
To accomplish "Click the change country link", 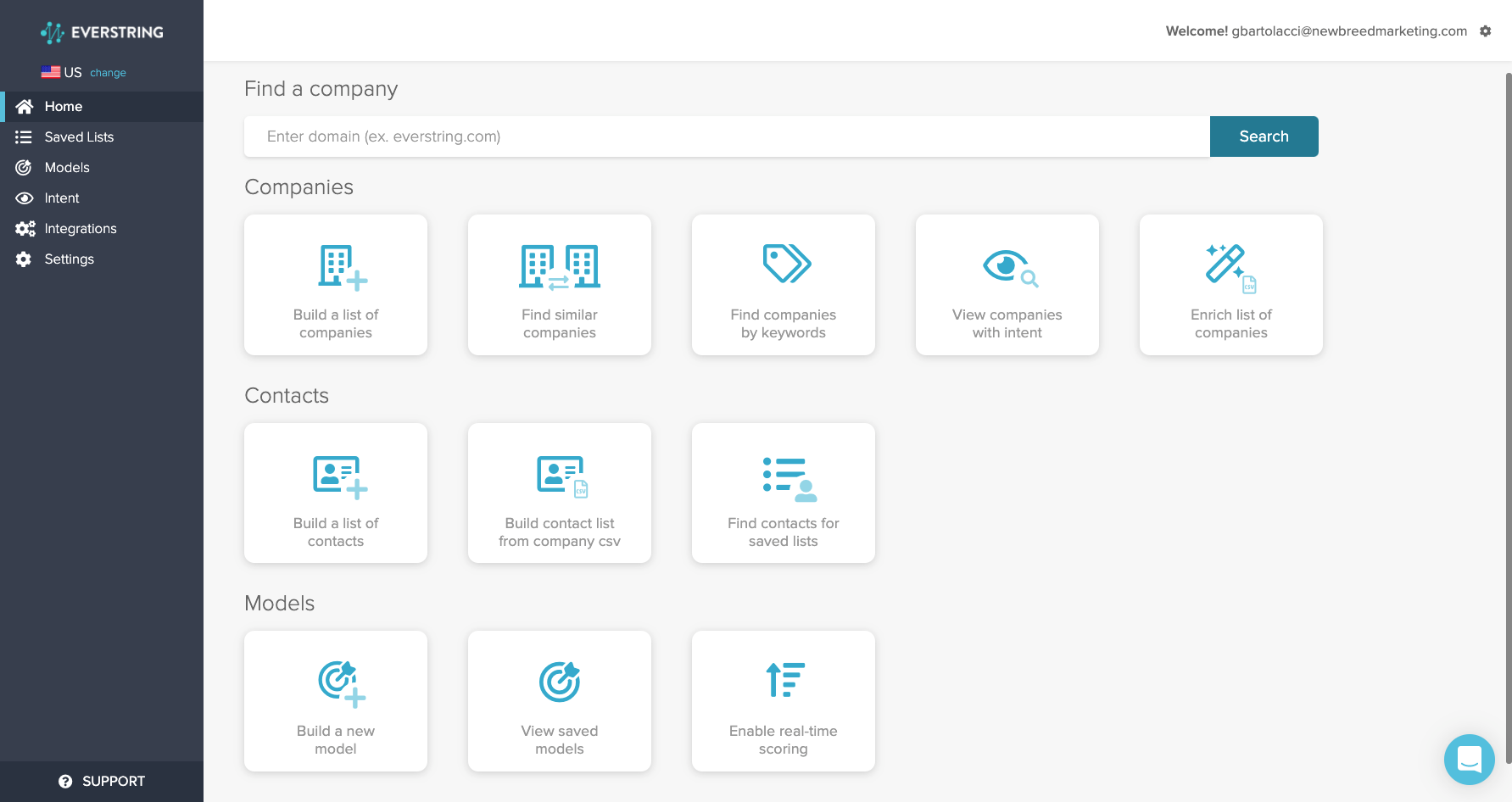I will coord(108,73).
